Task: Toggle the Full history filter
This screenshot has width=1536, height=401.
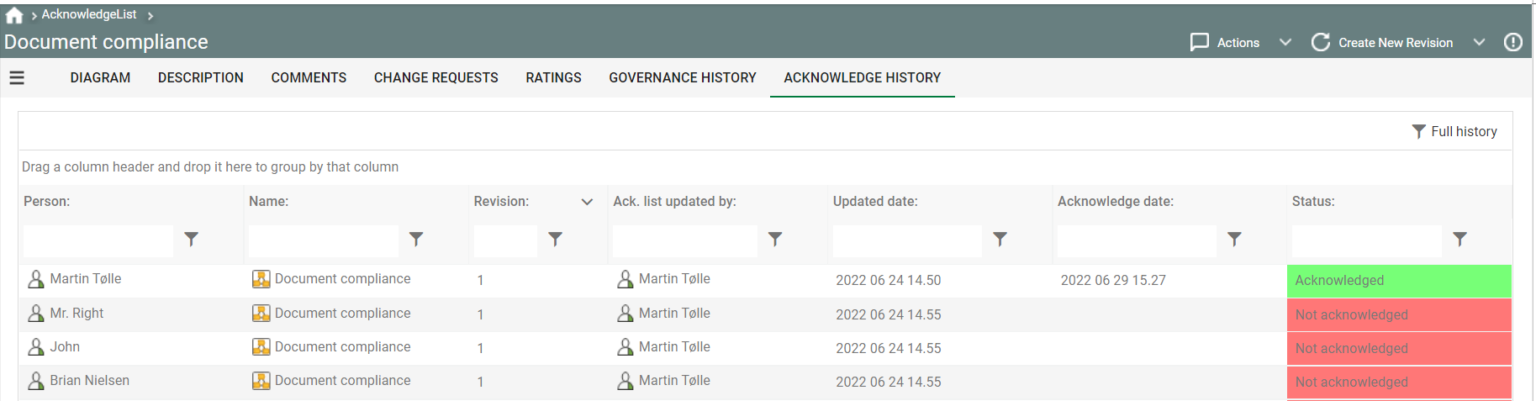Action: click(1454, 132)
